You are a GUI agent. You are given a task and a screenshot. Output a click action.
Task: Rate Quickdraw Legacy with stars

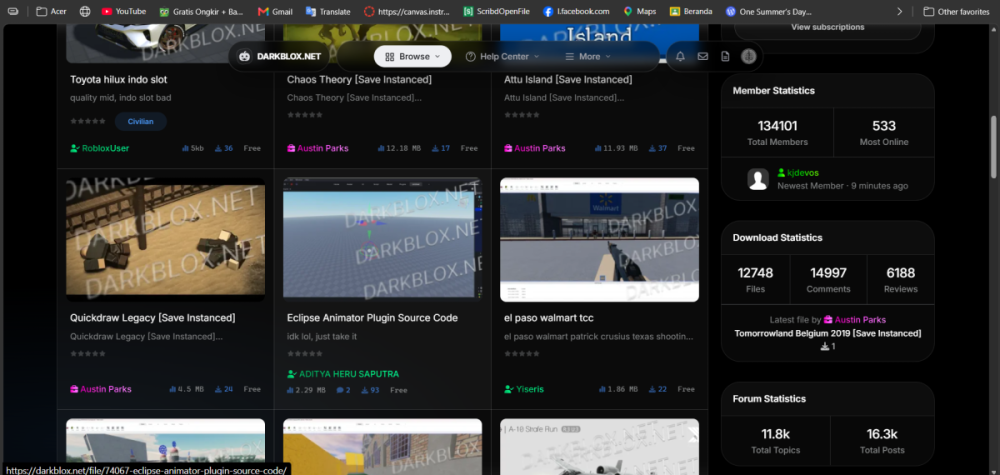point(88,353)
